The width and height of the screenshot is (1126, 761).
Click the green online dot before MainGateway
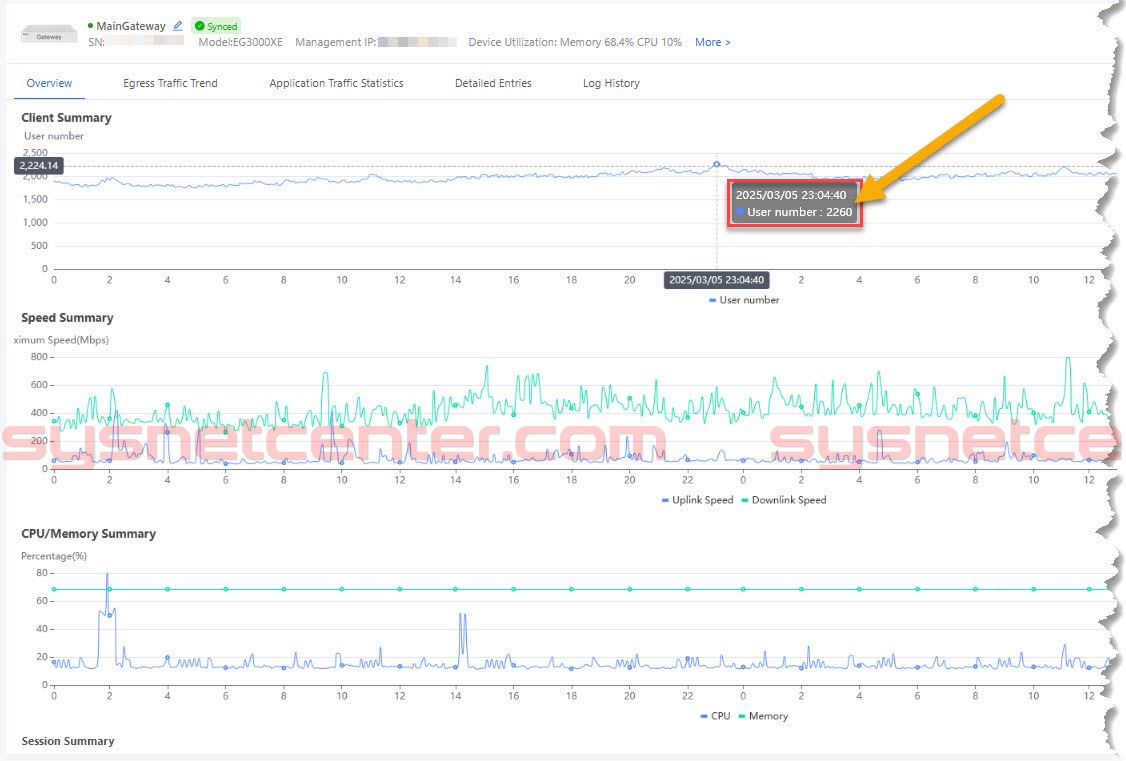pos(90,25)
